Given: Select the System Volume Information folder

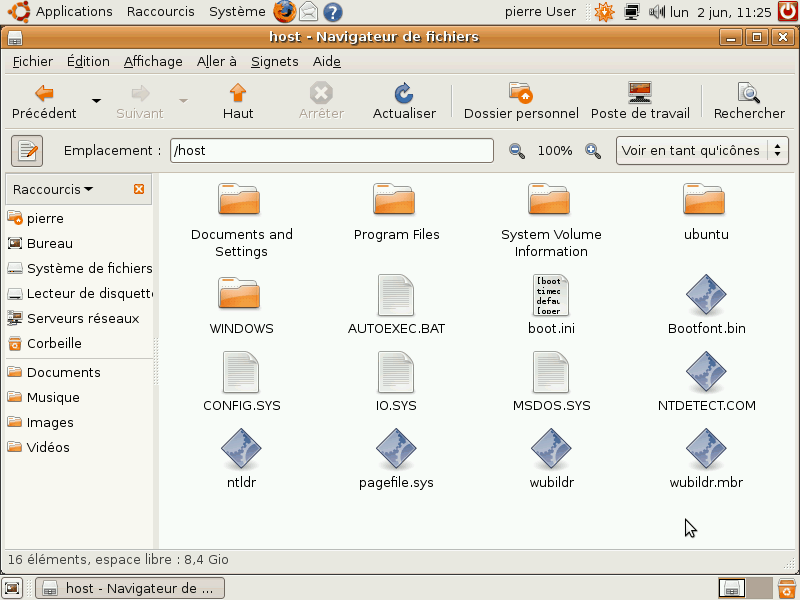Looking at the screenshot, I should [x=549, y=199].
